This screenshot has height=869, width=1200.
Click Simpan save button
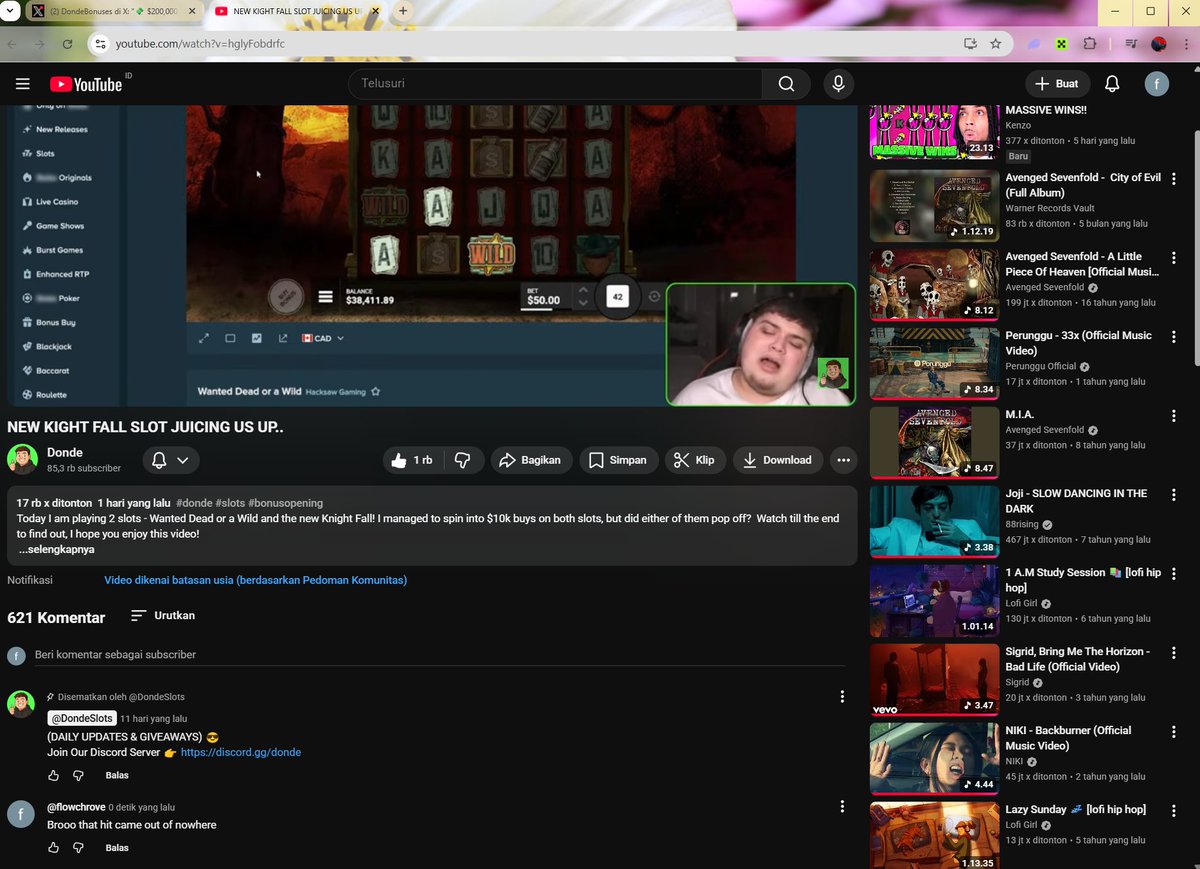coord(618,460)
